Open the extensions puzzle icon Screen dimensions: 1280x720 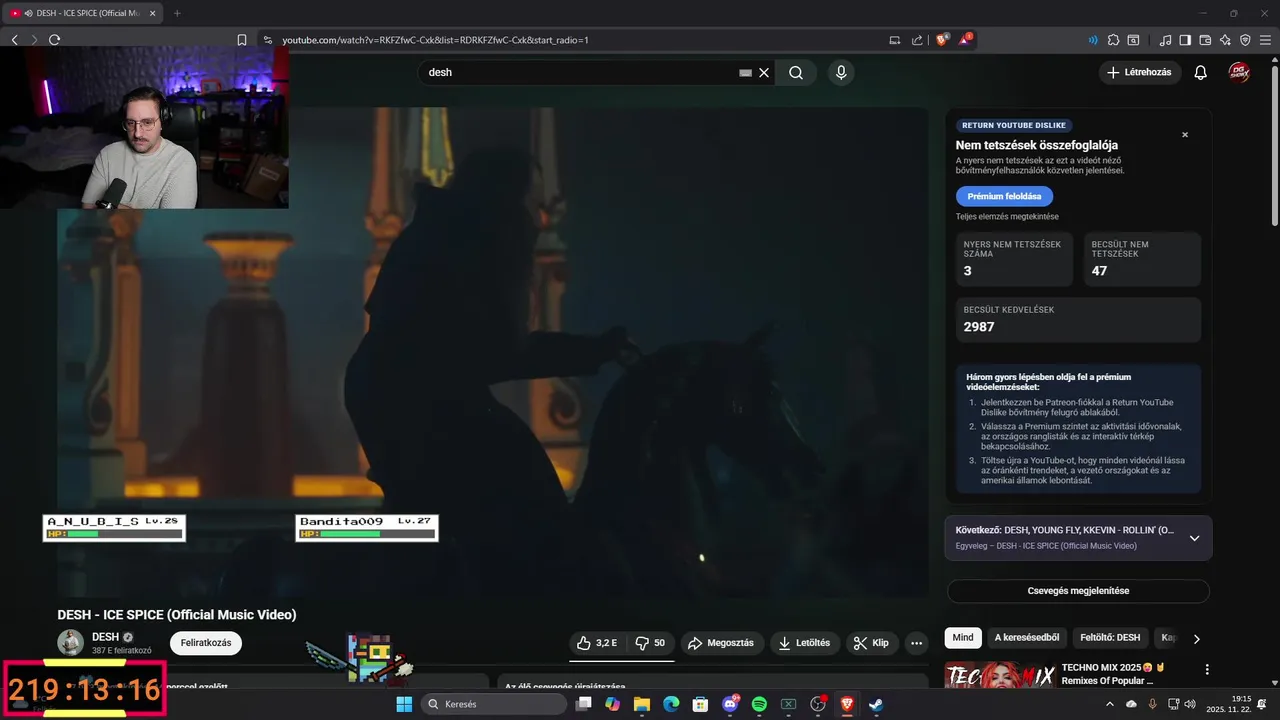click(x=1113, y=40)
